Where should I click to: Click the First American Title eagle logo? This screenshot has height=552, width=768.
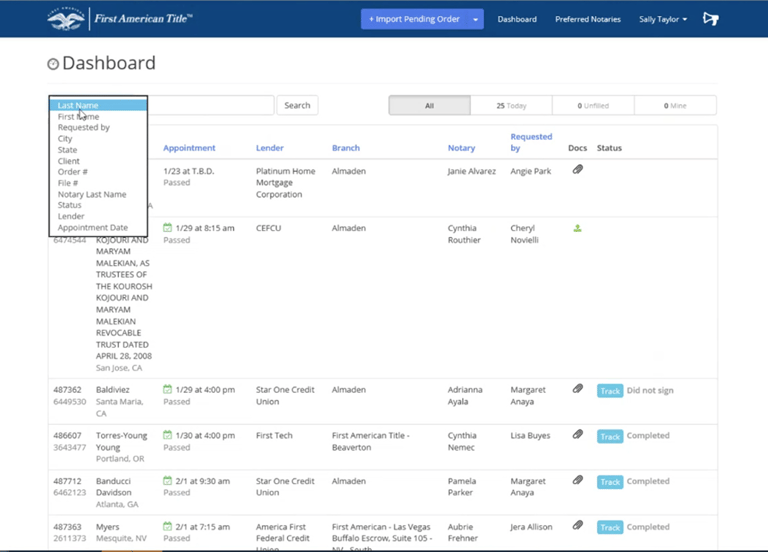coord(66,19)
